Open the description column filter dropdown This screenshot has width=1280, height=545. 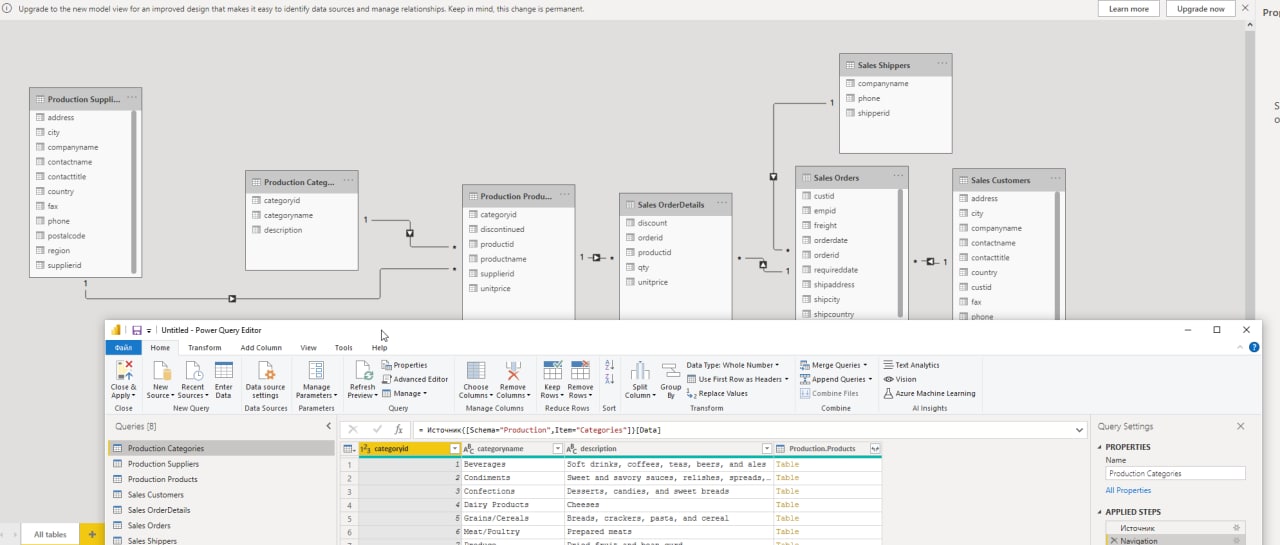coord(767,449)
